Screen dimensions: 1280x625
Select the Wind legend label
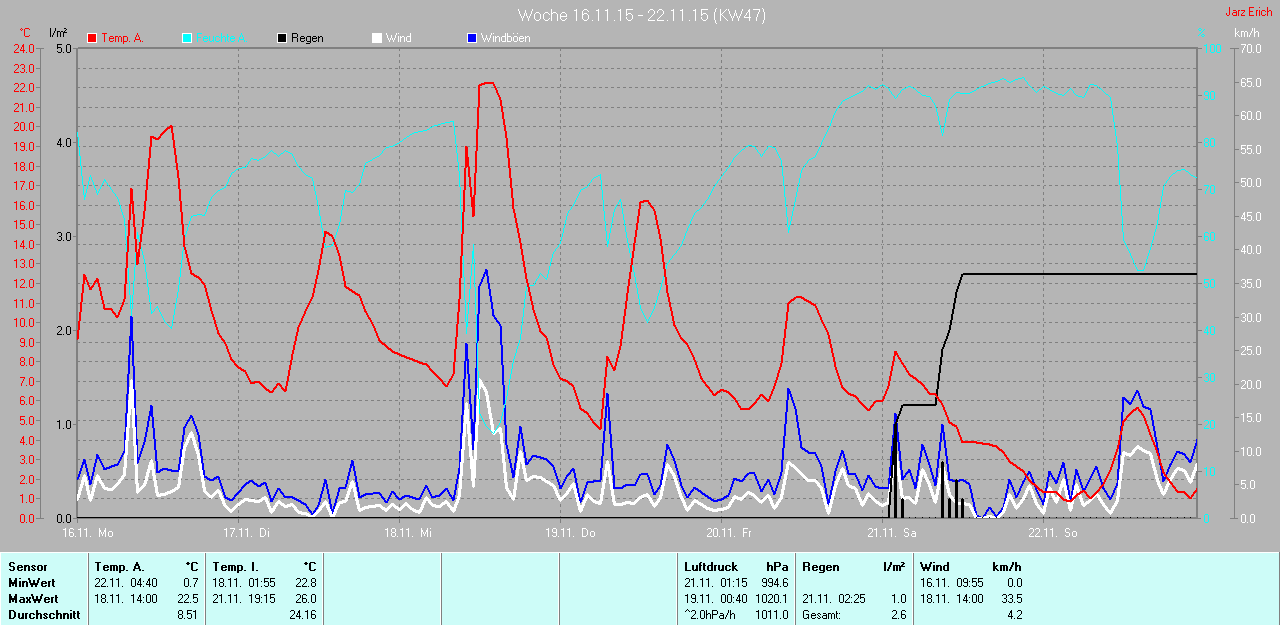398,38
